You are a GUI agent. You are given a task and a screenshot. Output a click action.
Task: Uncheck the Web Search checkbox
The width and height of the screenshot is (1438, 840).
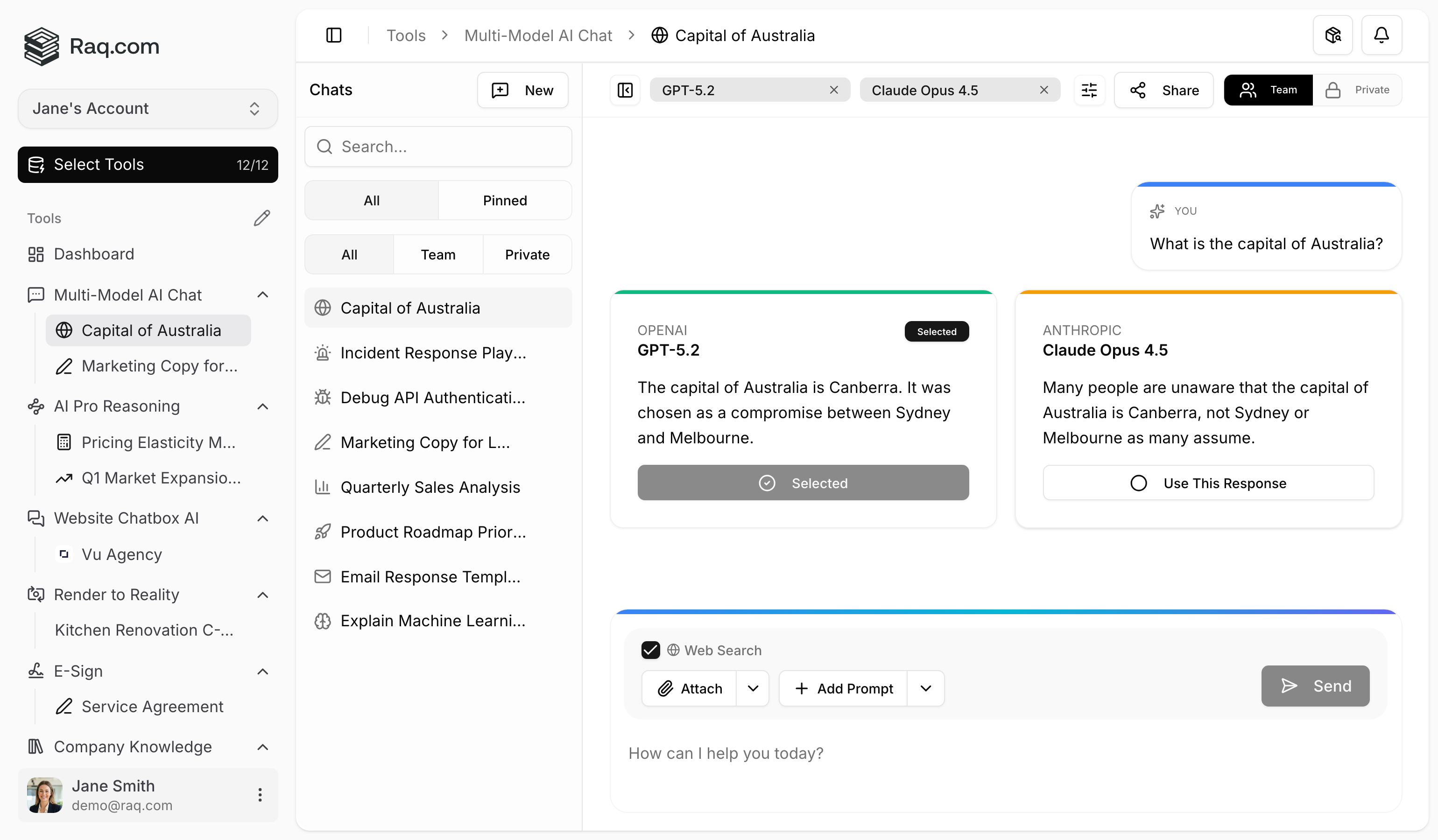pyautogui.click(x=650, y=650)
